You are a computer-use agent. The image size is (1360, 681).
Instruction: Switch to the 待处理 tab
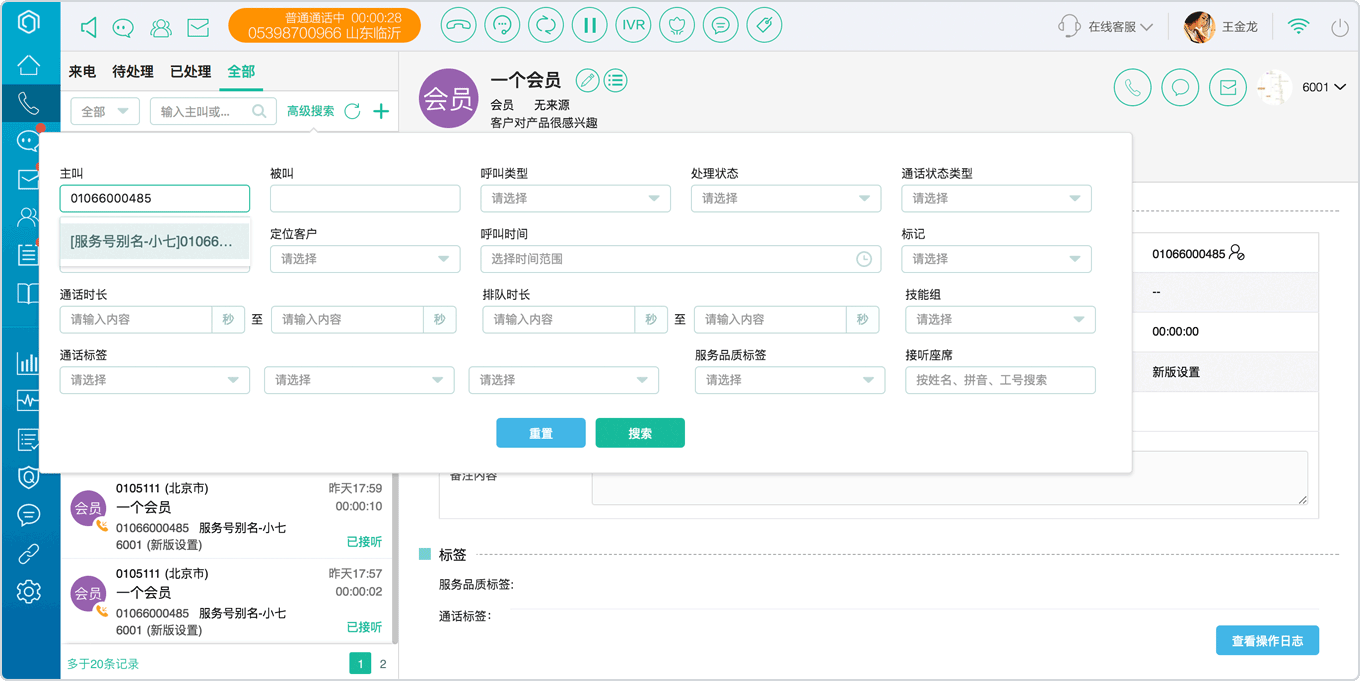(133, 71)
